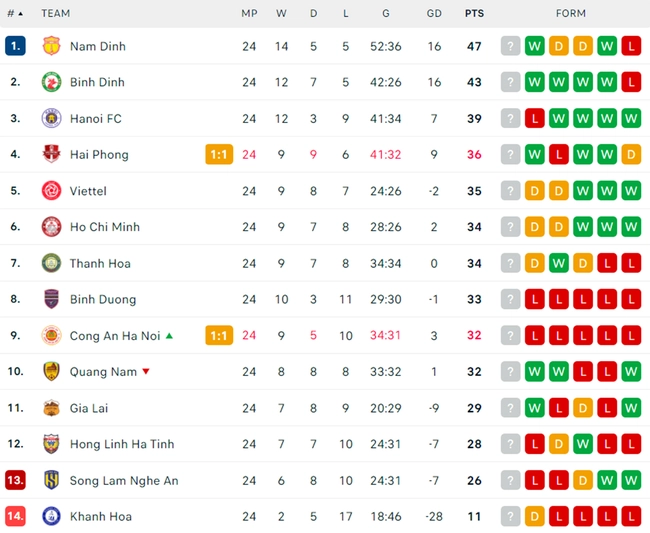Sort table by the # rank column
The height and width of the screenshot is (533, 650).
coord(15,13)
